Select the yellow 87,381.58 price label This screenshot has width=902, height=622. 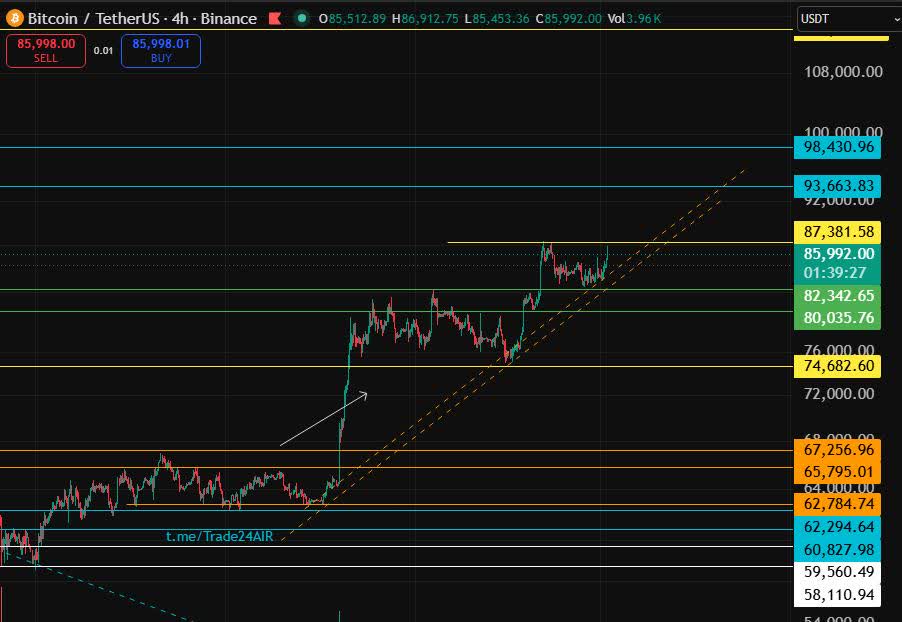click(837, 232)
